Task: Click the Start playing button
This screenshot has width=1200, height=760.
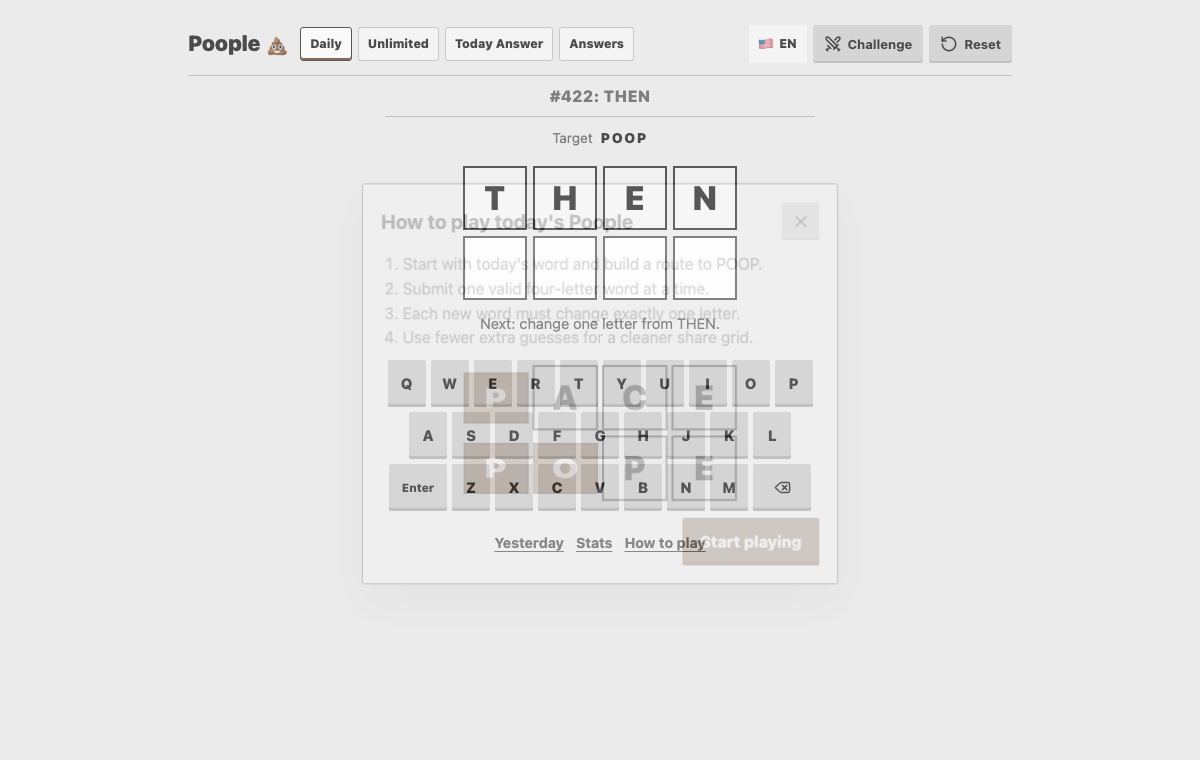Action: [x=750, y=541]
